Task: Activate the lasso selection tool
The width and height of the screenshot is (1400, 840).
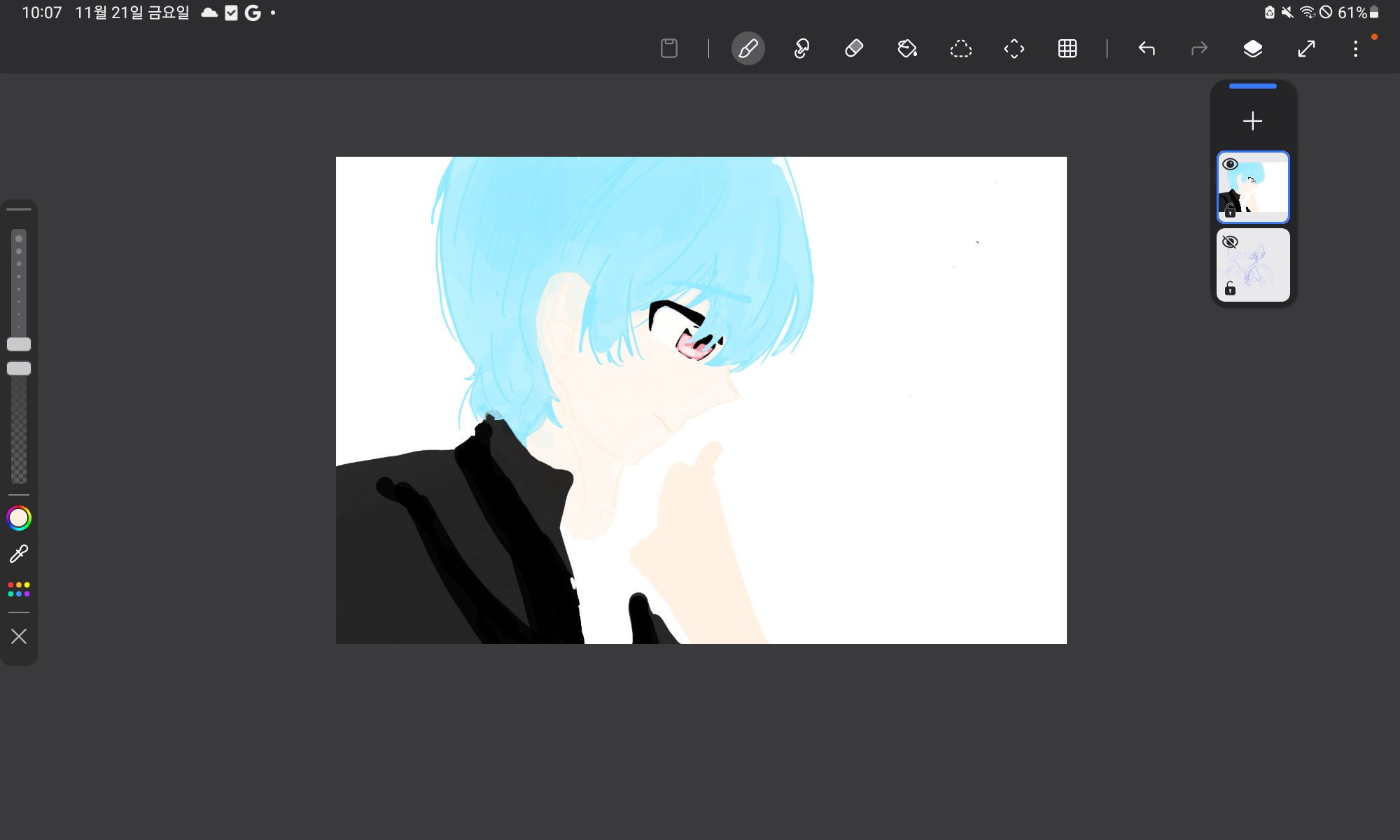Action: pos(960,49)
